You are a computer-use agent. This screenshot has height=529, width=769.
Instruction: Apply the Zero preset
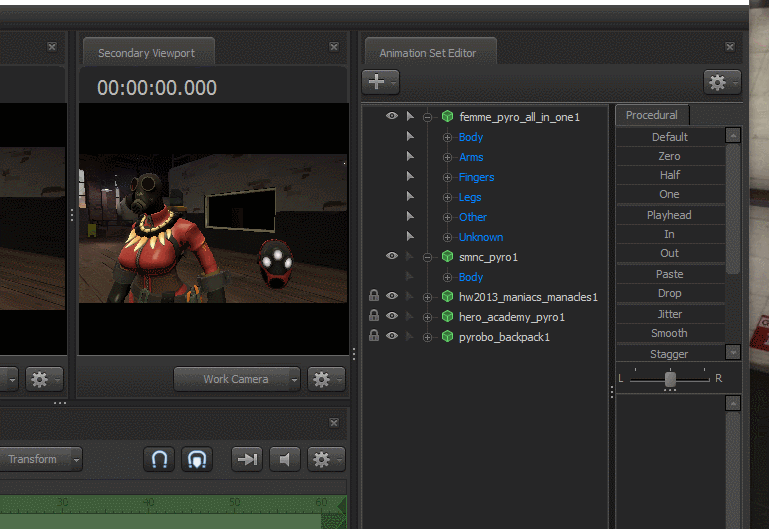(670, 156)
